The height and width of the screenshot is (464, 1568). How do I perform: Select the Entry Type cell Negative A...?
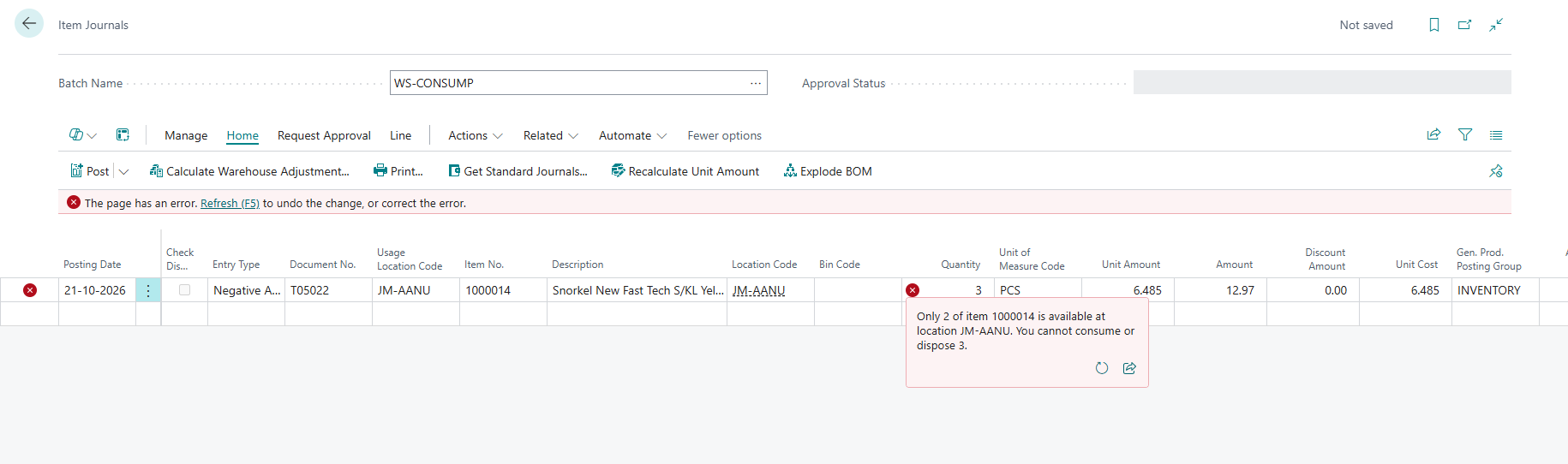coord(246,290)
